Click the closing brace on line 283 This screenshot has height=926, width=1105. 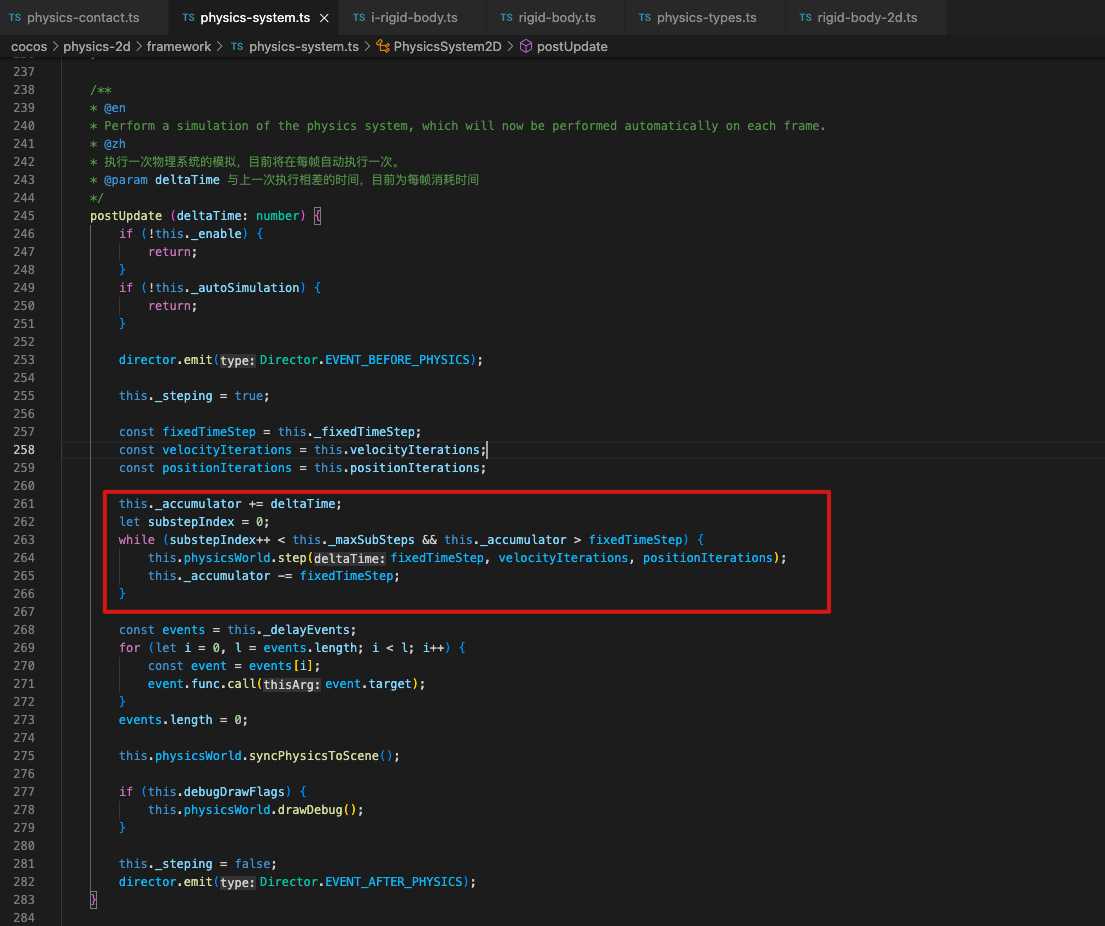[94, 900]
